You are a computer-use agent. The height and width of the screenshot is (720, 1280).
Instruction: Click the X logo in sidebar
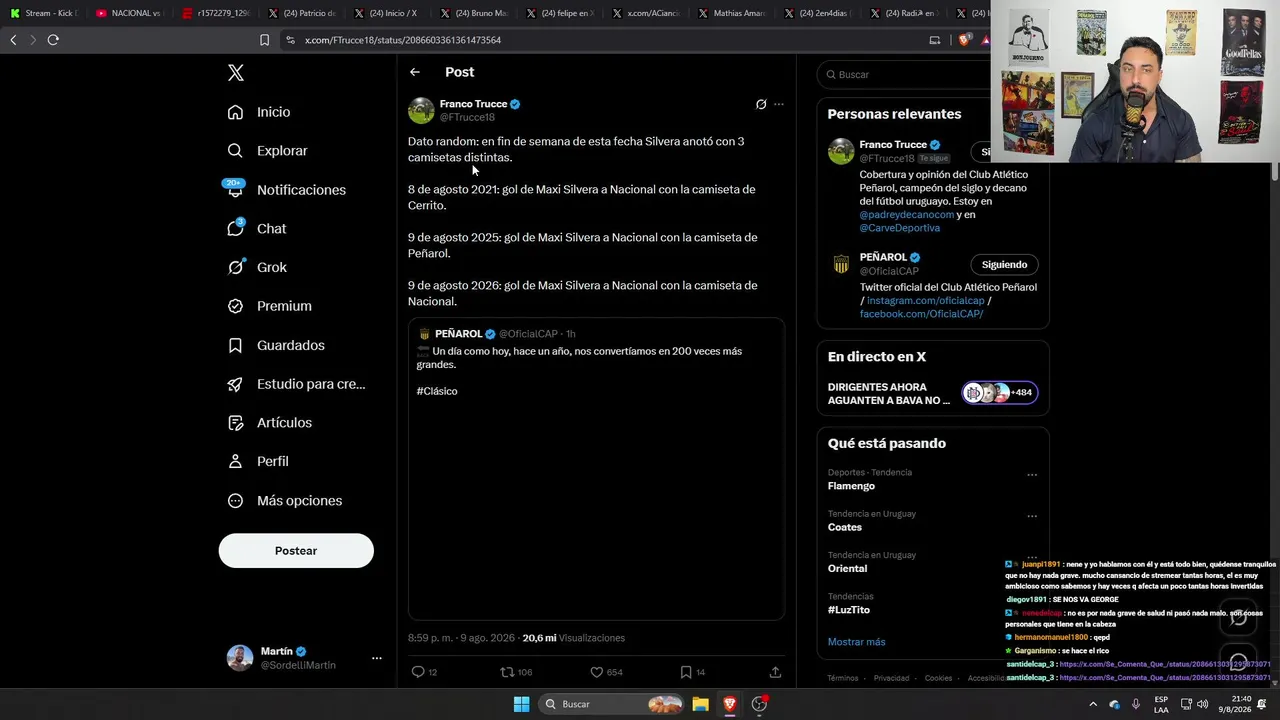click(x=236, y=73)
